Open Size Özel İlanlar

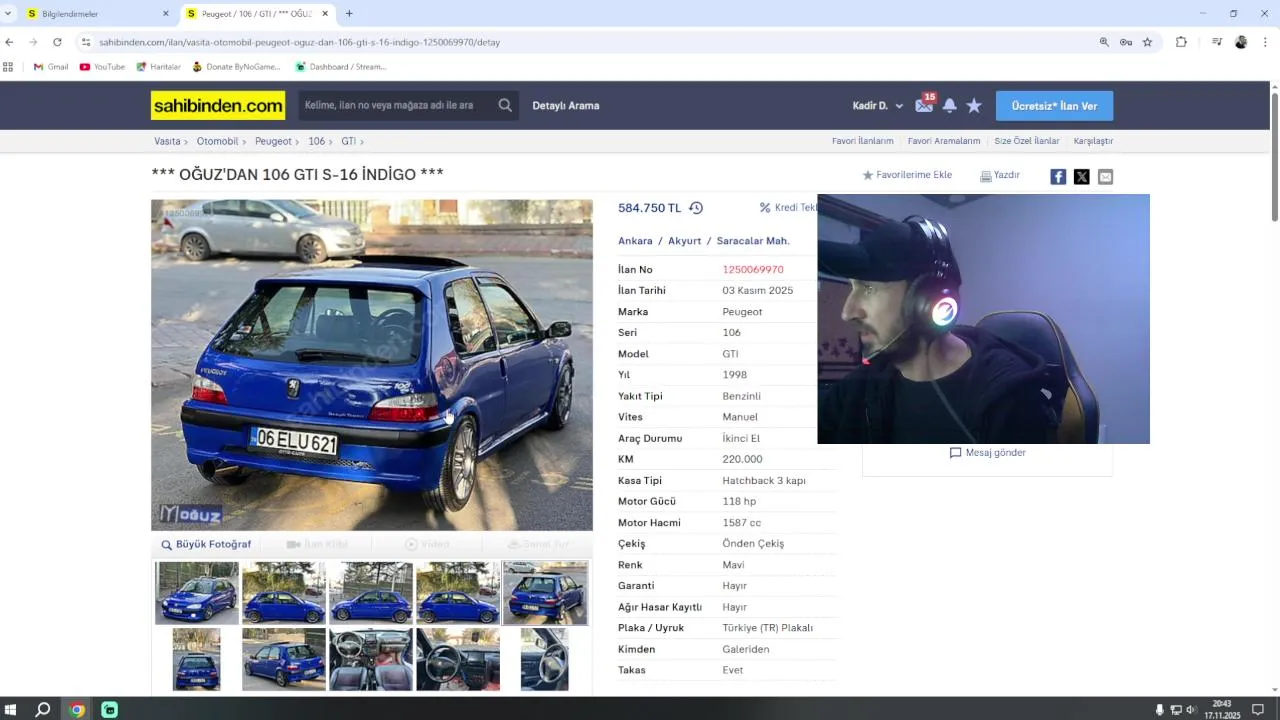coord(1027,141)
